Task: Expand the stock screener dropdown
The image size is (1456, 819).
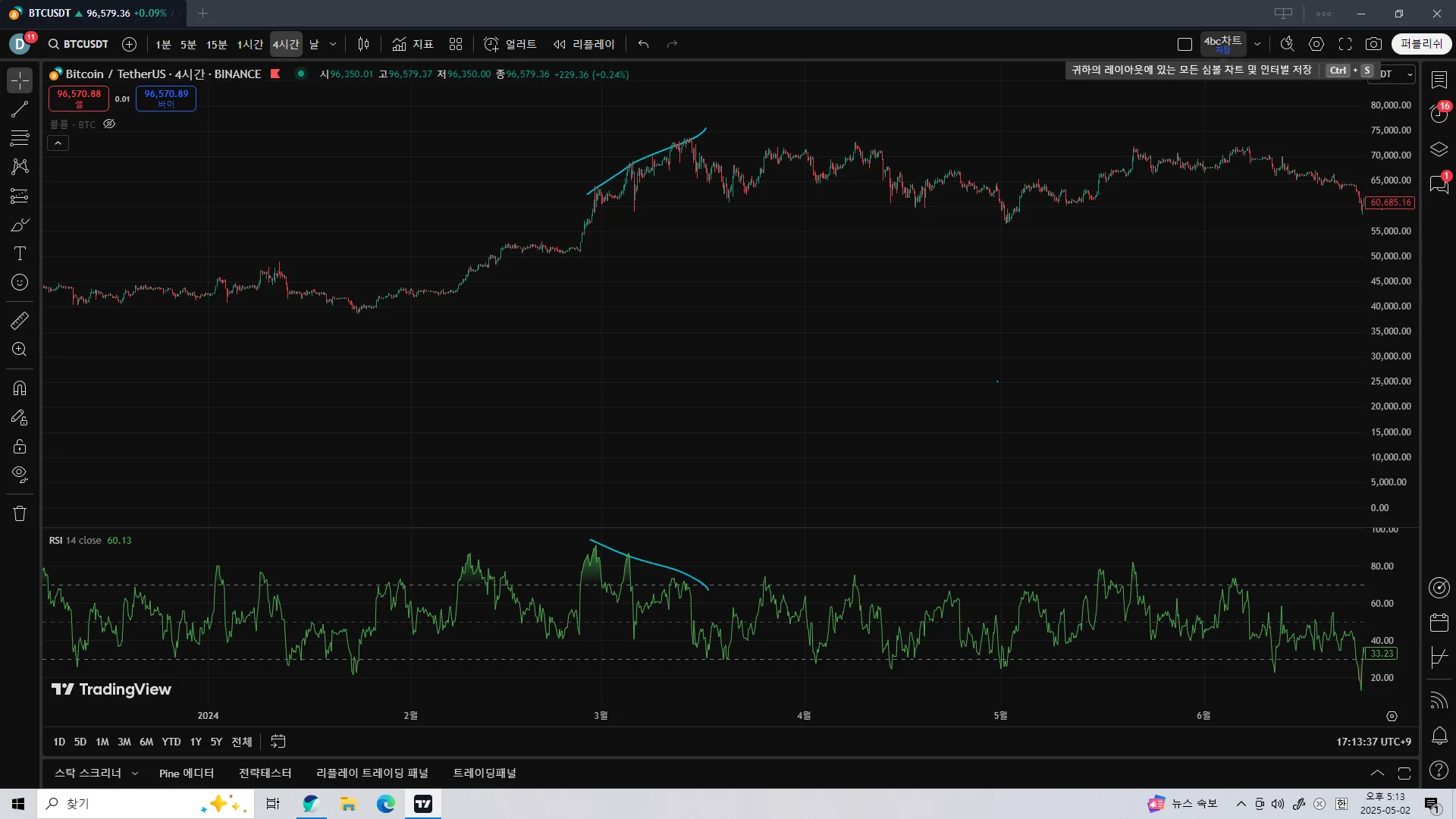Action: click(x=135, y=773)
